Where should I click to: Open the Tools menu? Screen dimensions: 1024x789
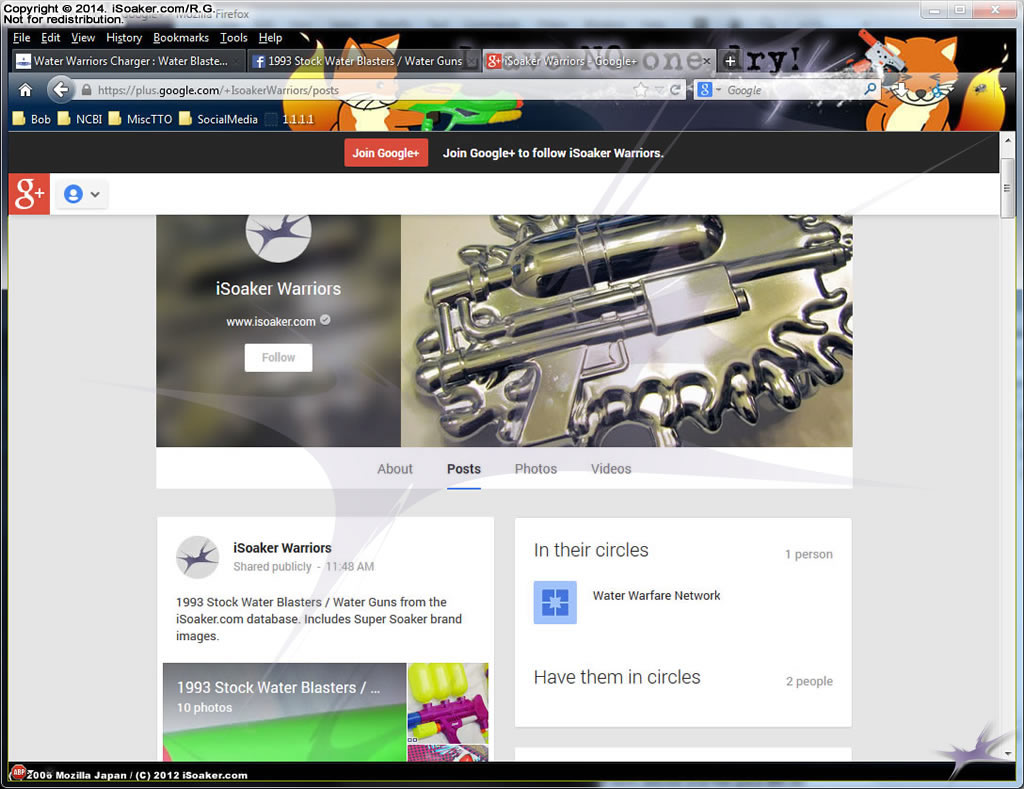tap(234, 38)
